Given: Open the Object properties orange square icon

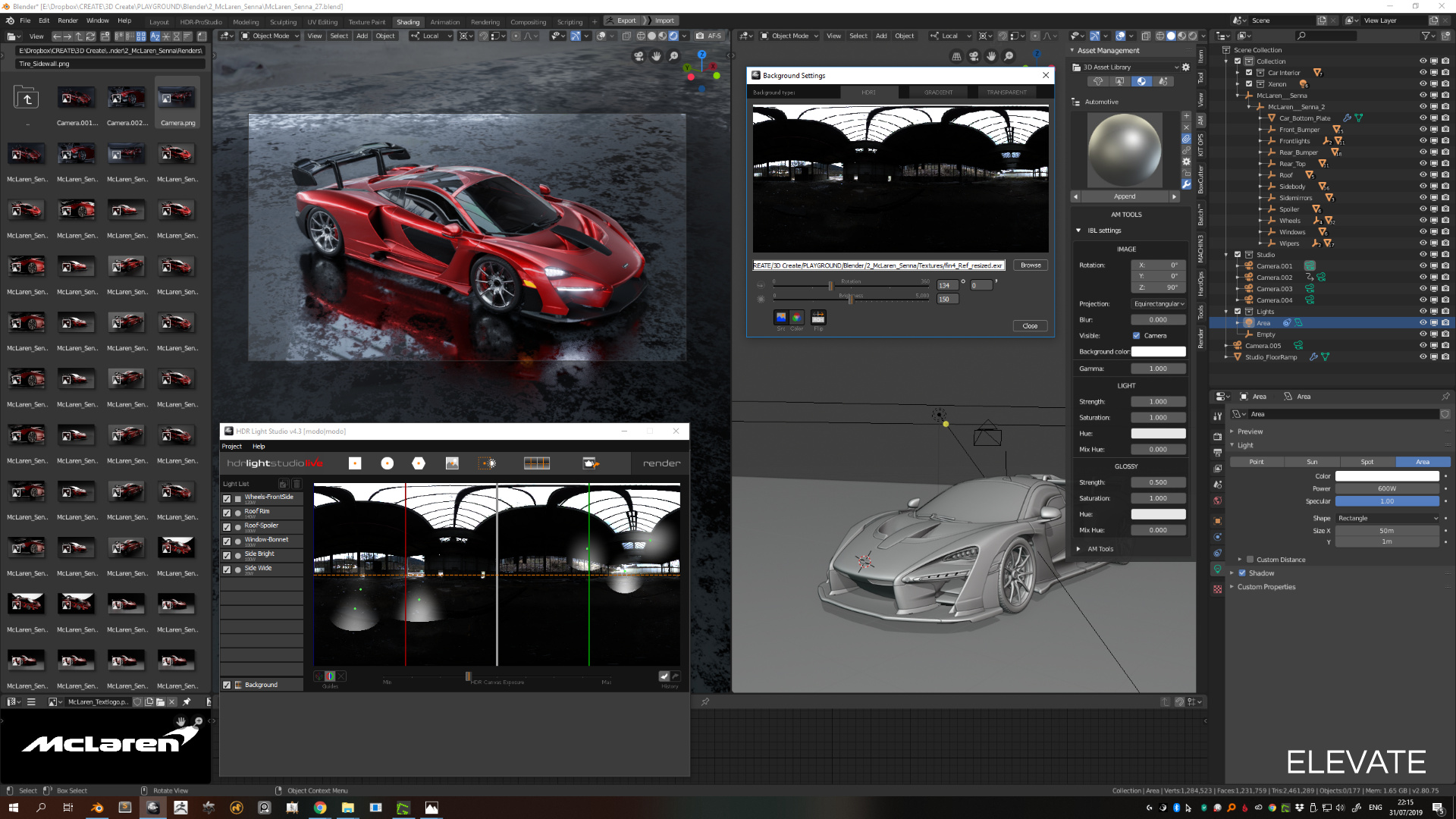Looking at the screenshot, I should coord(1217,521).
